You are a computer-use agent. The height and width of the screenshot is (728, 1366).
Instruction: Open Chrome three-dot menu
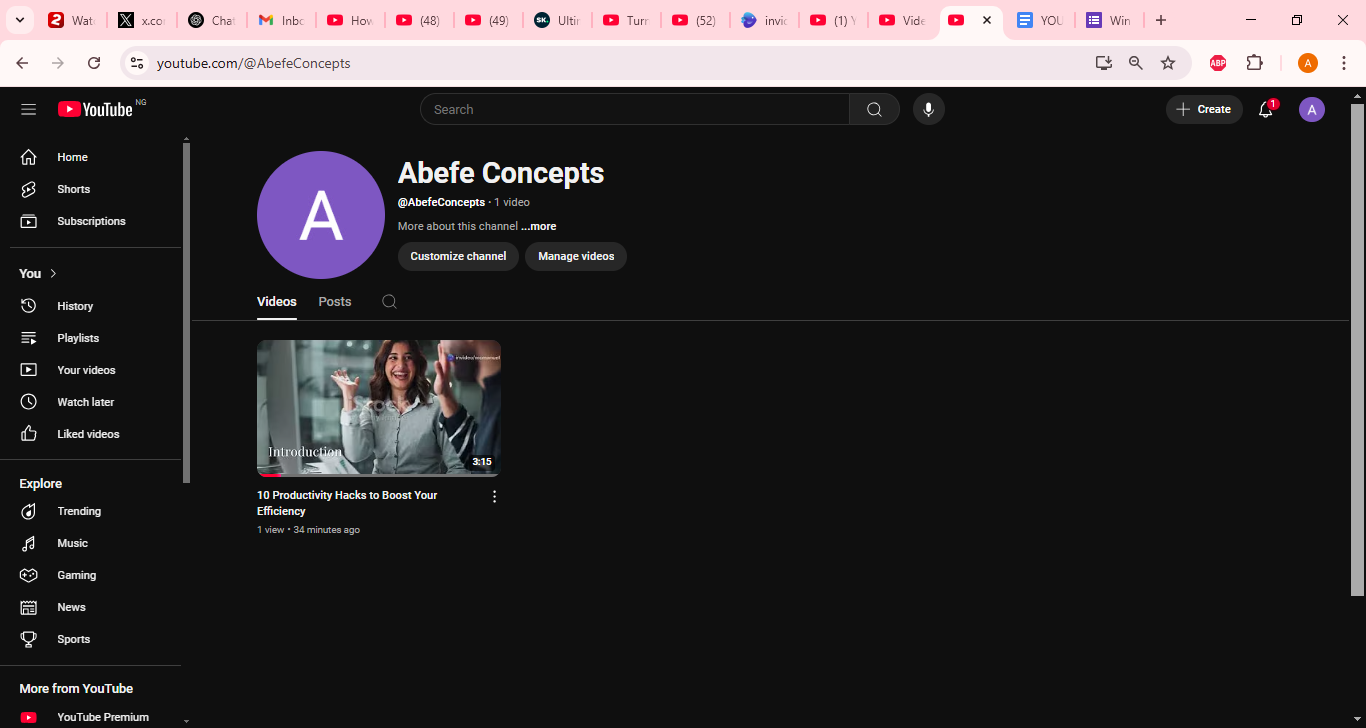[1344, 63]
